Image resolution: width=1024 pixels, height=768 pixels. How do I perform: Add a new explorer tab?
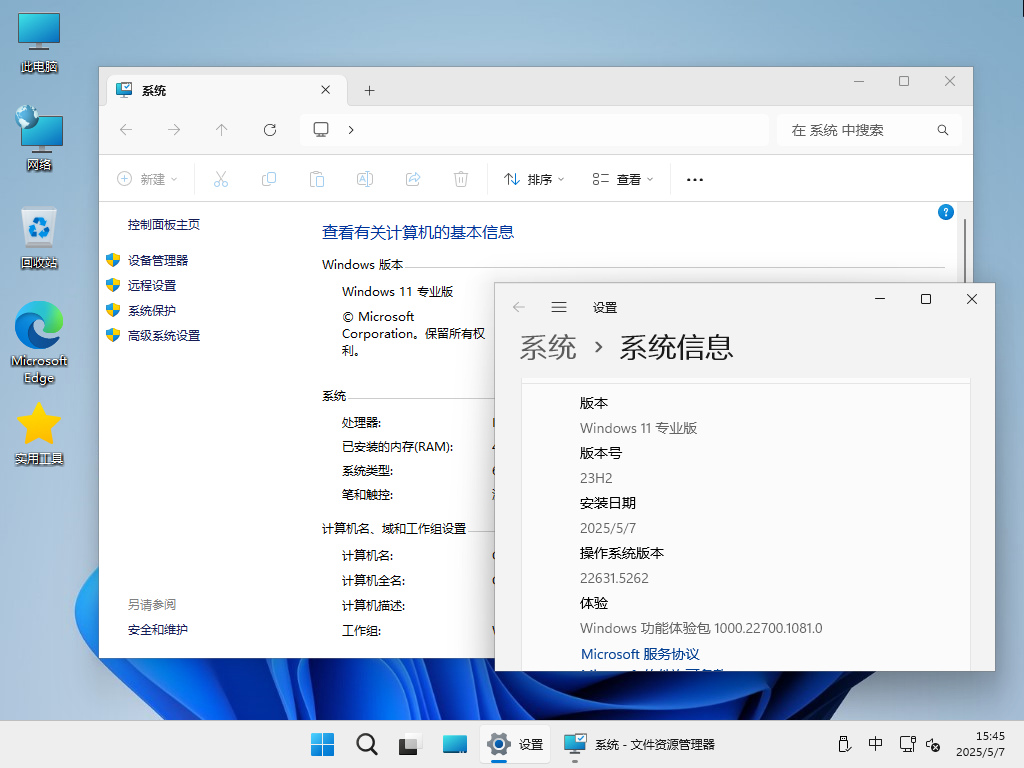[370, 91]
